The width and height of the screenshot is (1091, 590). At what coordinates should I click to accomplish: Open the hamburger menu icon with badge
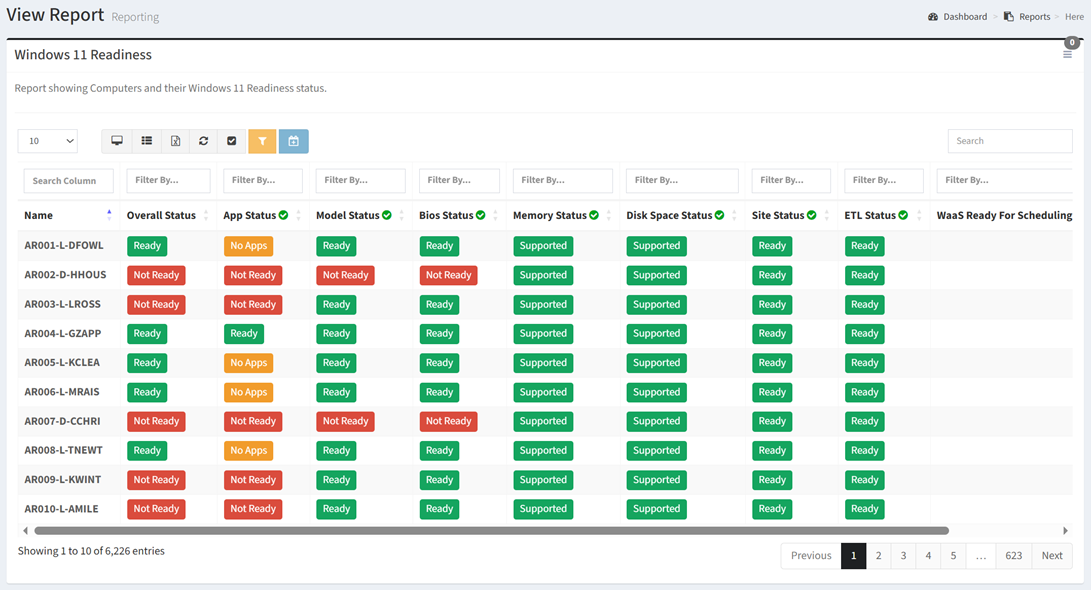pyautogui.click(x=1067, y=54)
